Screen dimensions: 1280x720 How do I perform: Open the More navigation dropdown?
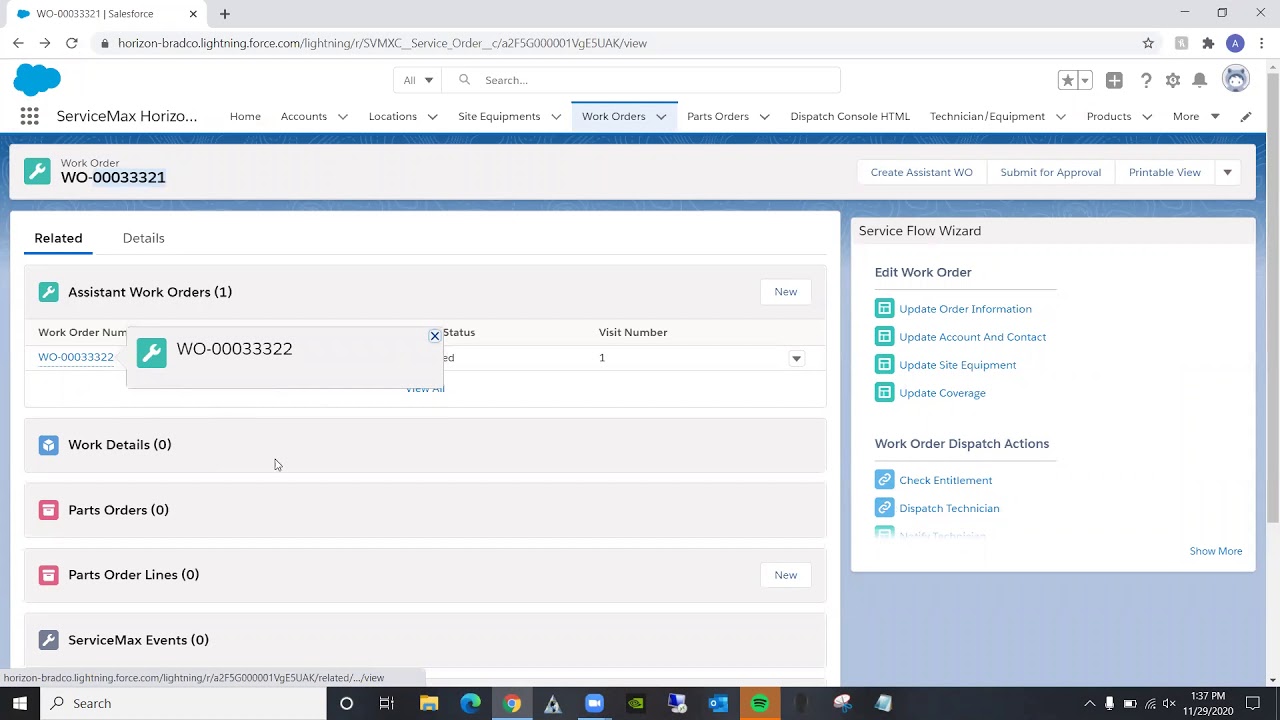1196,116
